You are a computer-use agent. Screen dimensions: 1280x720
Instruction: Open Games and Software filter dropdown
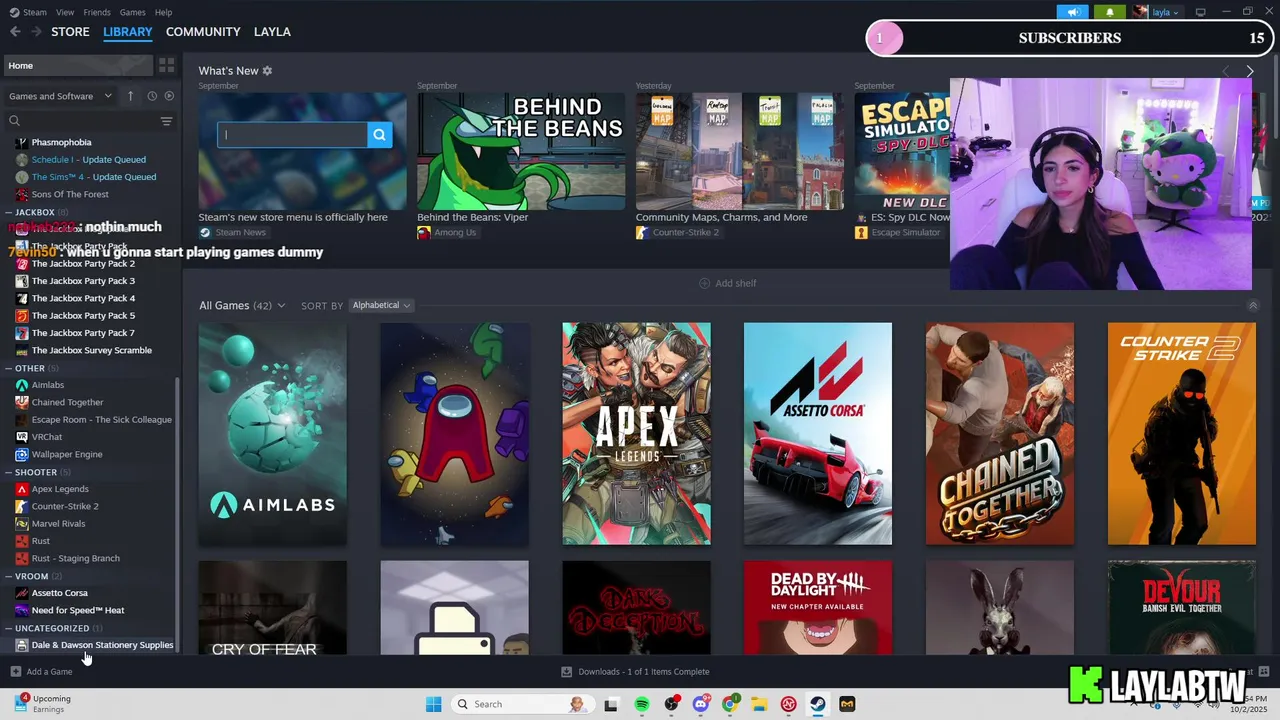point(60,96)
